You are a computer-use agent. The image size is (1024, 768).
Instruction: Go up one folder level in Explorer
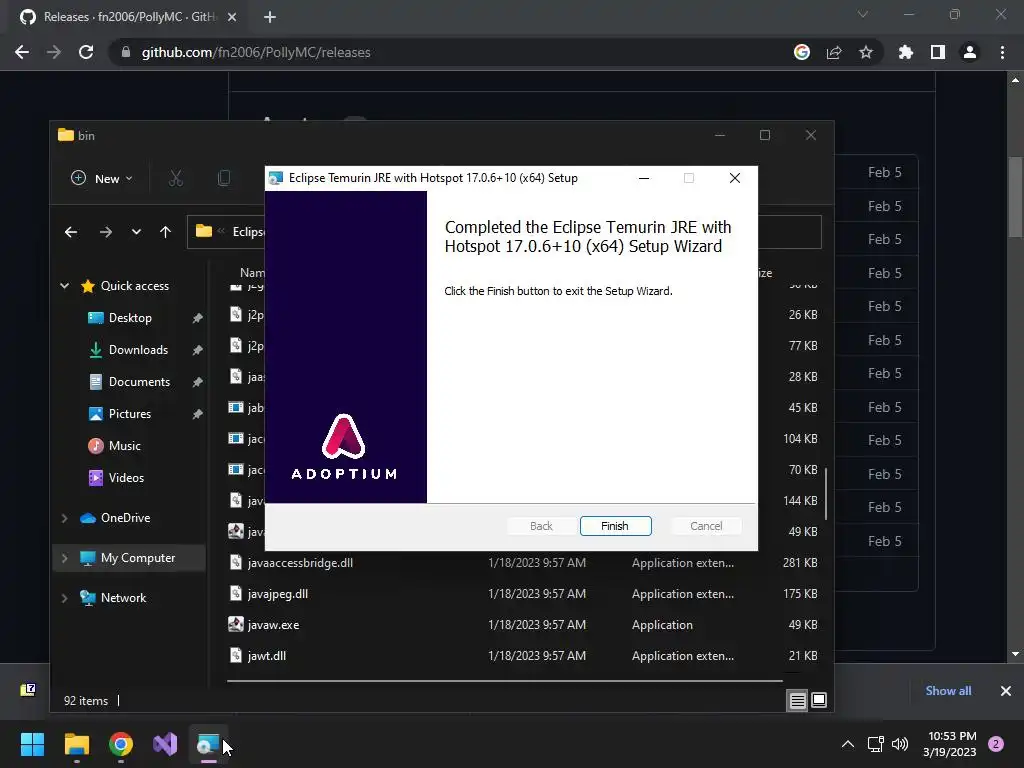165,232
